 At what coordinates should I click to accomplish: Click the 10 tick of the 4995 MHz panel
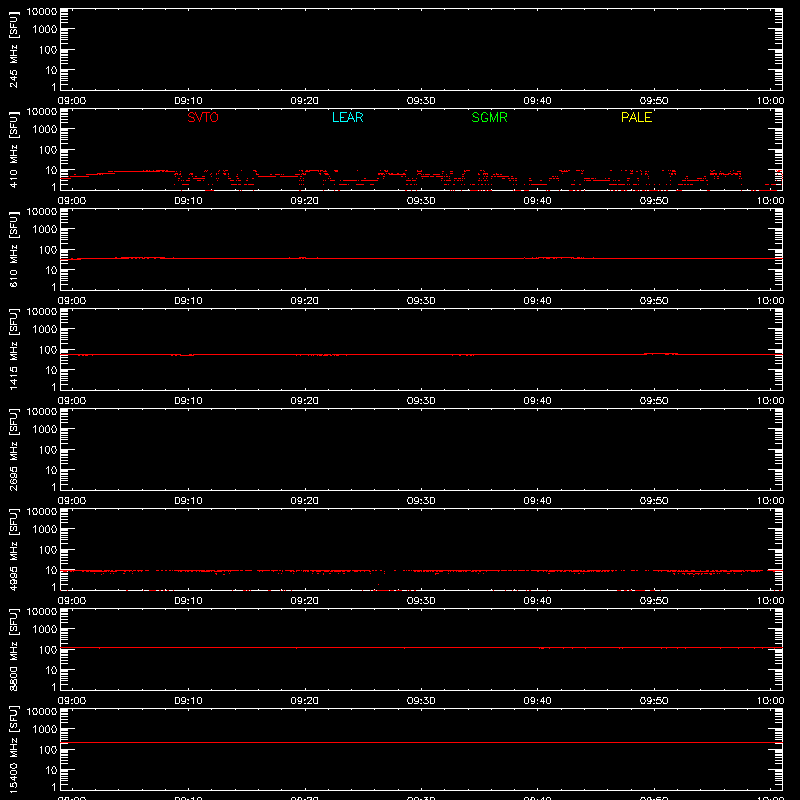pyautogui.click(x=51, y=570)
